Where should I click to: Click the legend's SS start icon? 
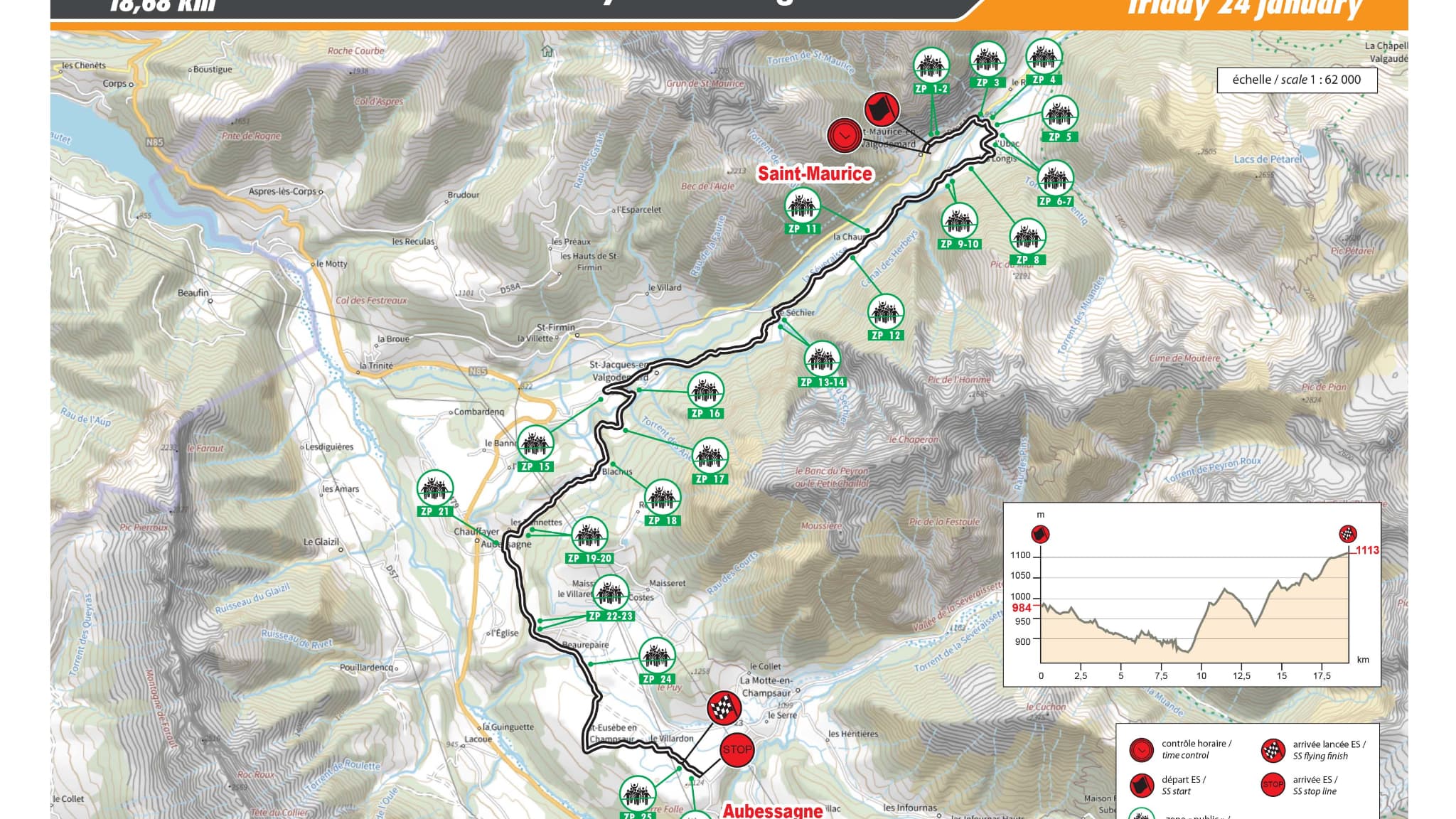tap(1141, 785)
